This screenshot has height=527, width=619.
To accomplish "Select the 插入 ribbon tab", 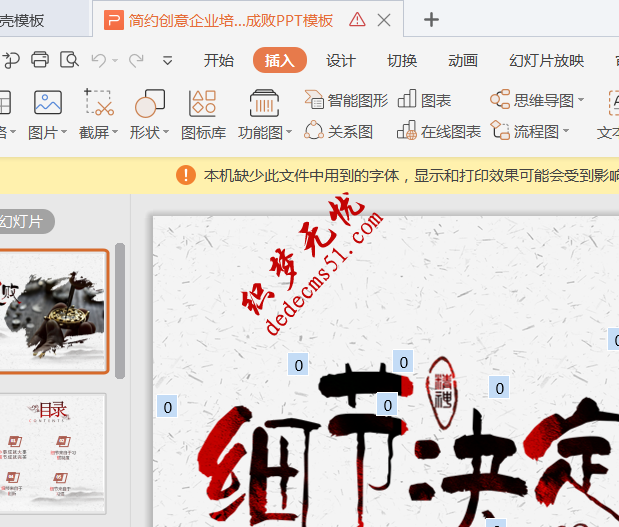I will pyautogui.click(x=279, y=60).
